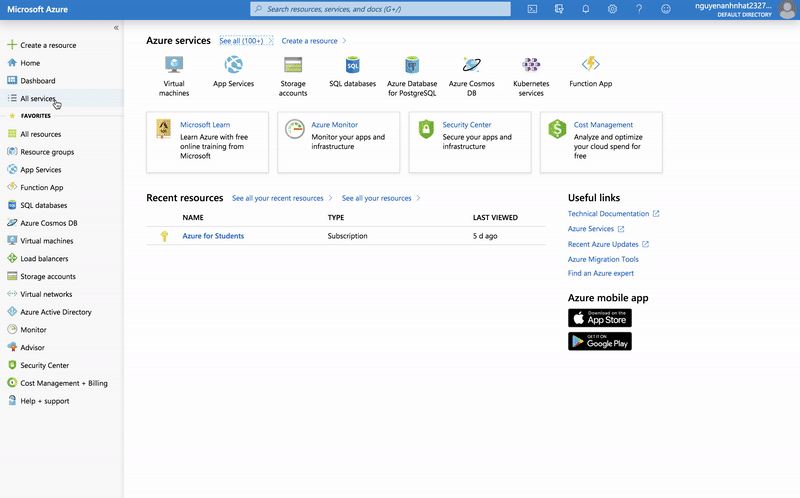The image size is (800, 498).
Task: Open Azure Migration Tools link
Action: (603, 259)
